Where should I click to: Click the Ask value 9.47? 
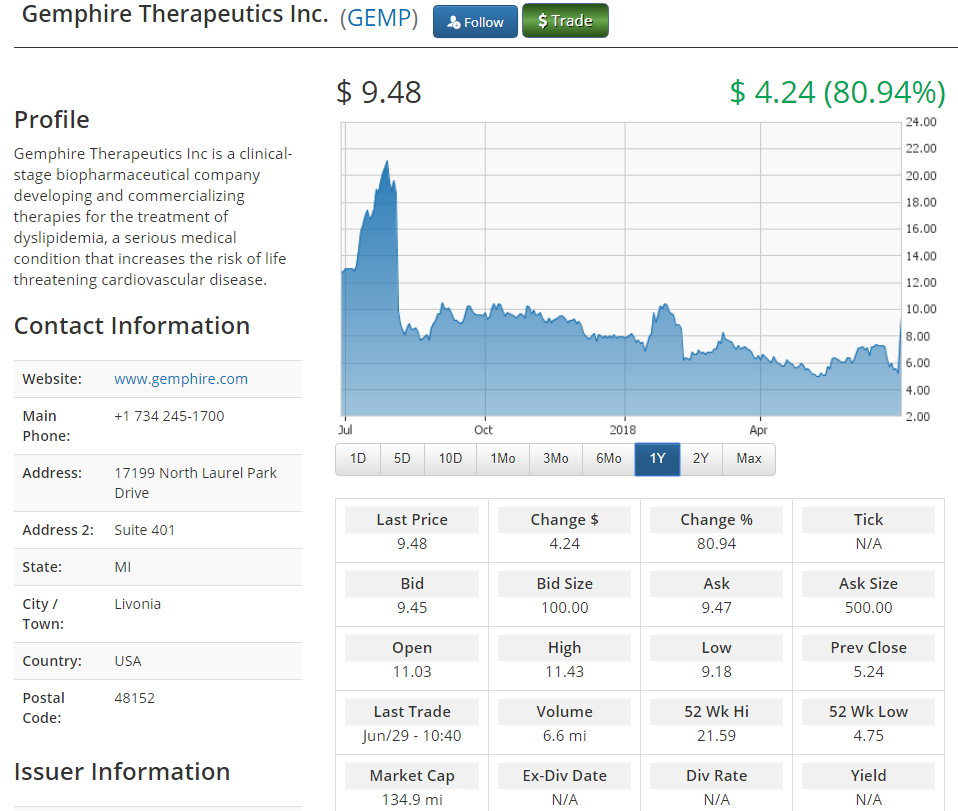[717, 607]
